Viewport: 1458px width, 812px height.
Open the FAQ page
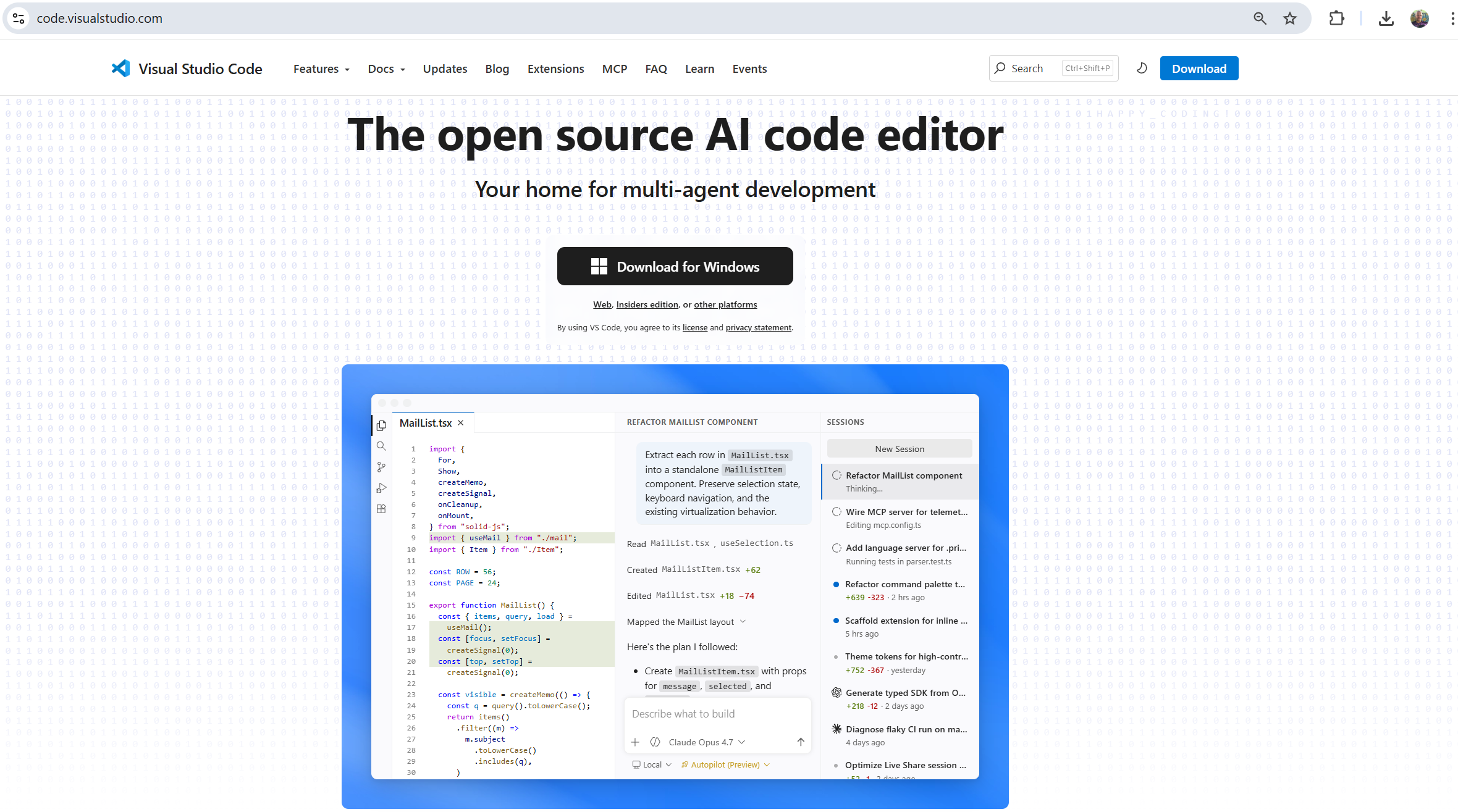pos(656,69)
